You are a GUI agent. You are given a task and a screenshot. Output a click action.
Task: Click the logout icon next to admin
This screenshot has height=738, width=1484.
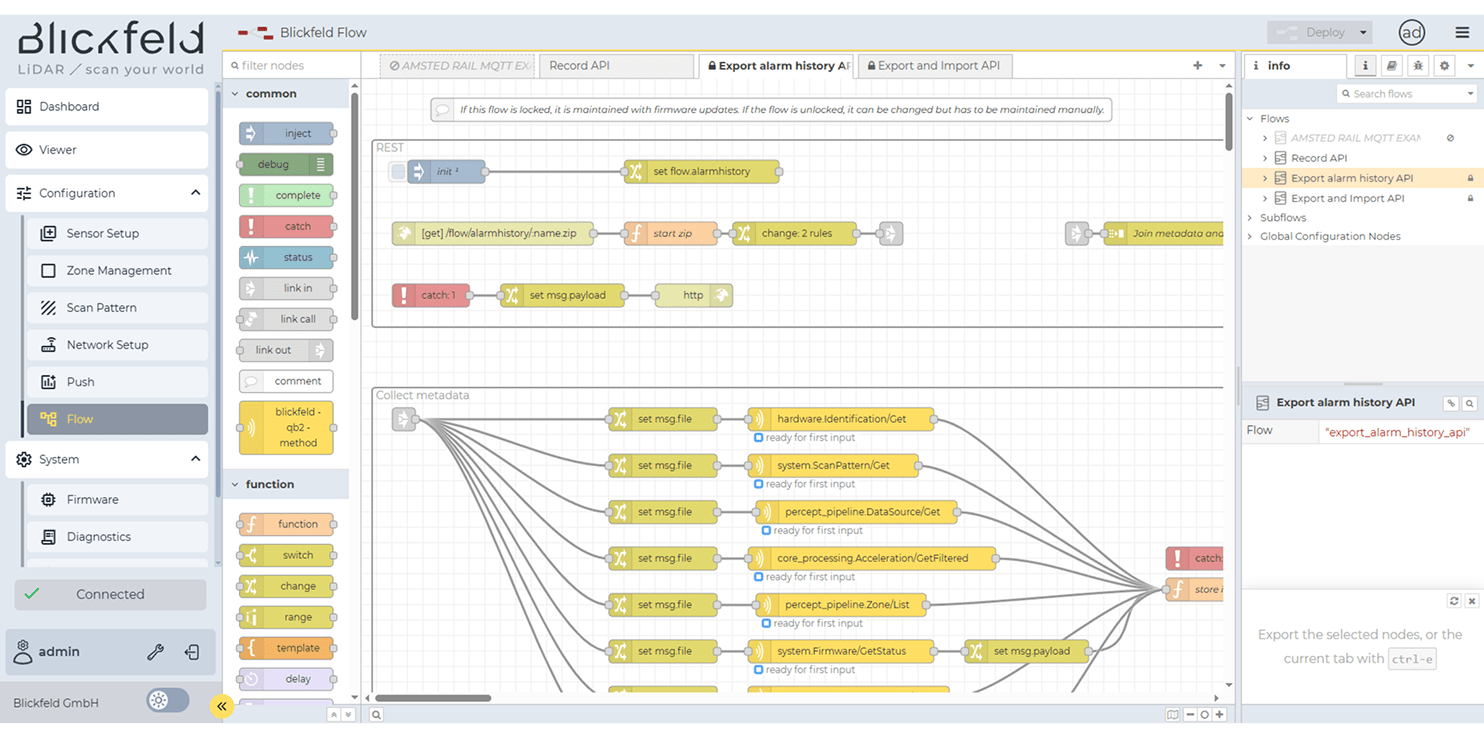[x=192, y=652]
